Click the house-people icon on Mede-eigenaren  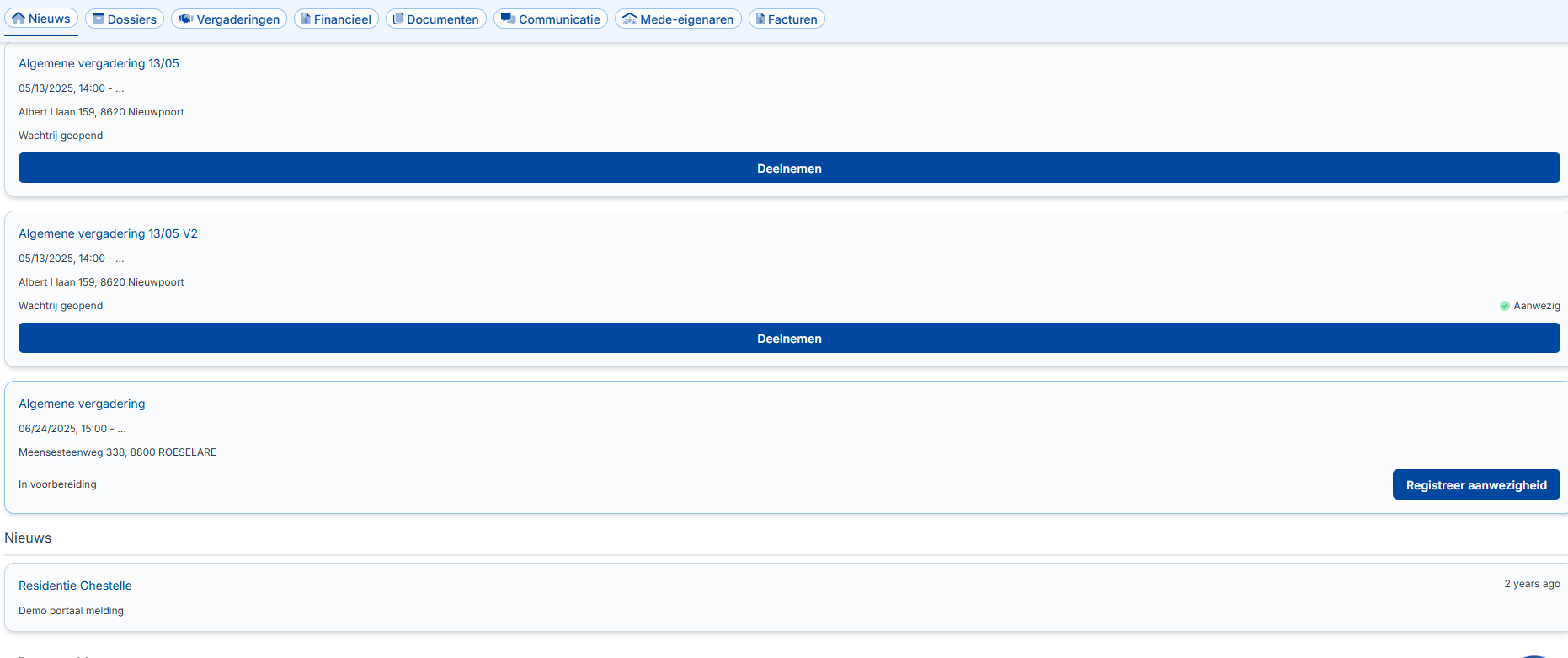coord(629,19)
